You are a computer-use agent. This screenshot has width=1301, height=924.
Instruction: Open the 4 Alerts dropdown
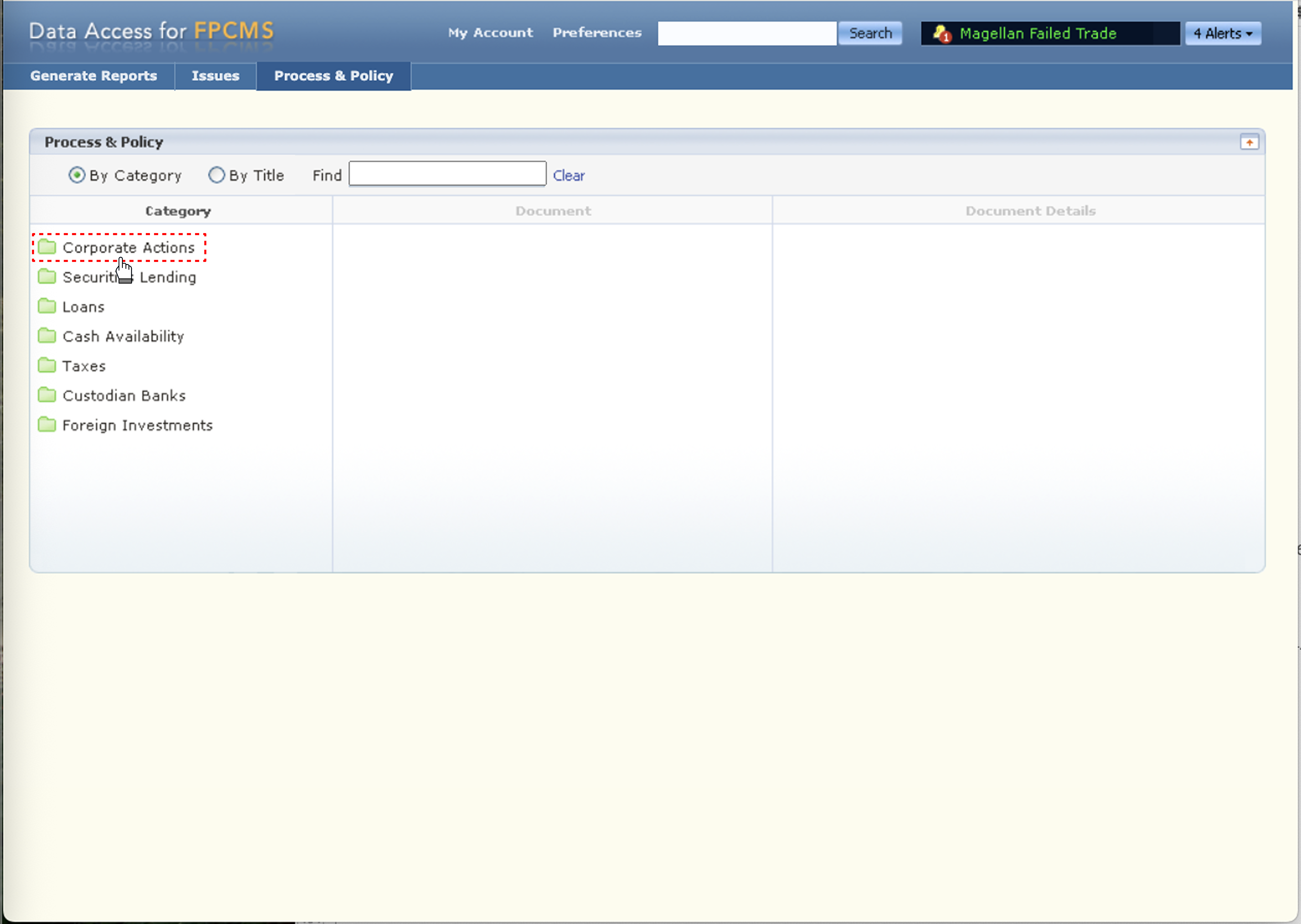pyautogui.click(x=1223, y=34)
